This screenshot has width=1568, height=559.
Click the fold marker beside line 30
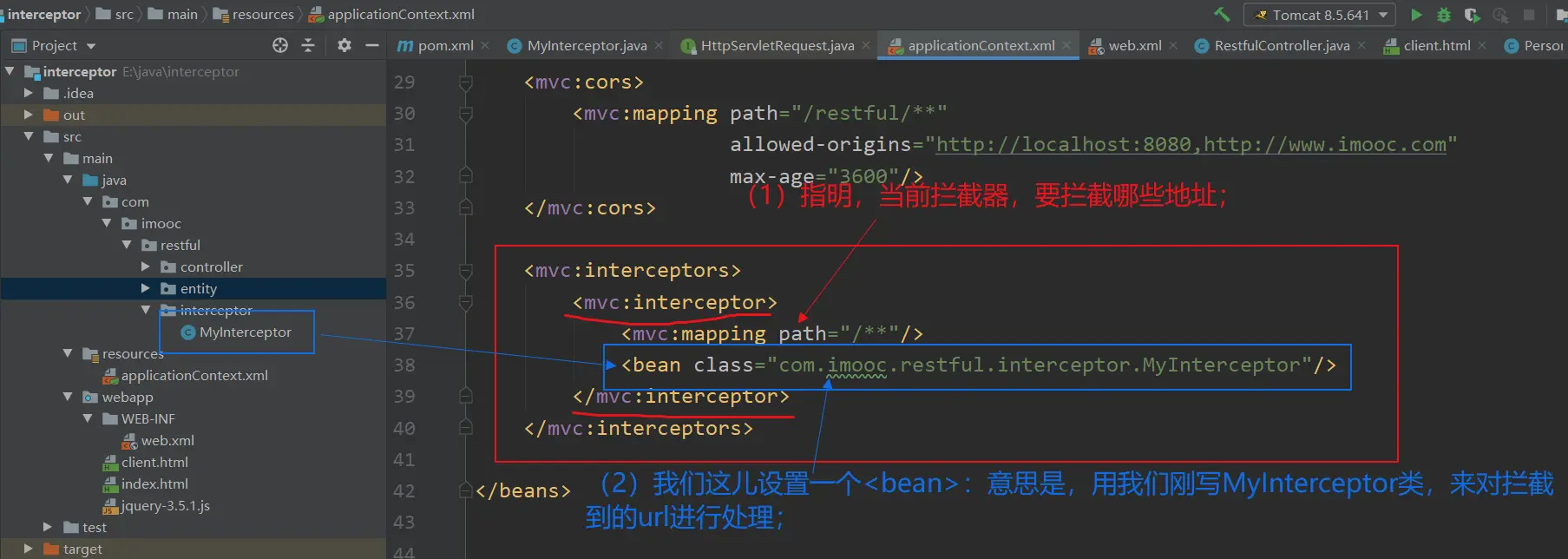[x=466, y=114]
